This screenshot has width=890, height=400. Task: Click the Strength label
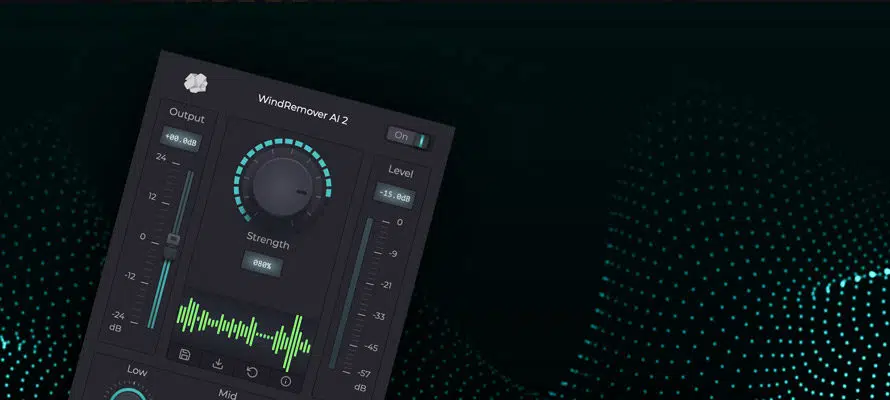coord(268,239)
